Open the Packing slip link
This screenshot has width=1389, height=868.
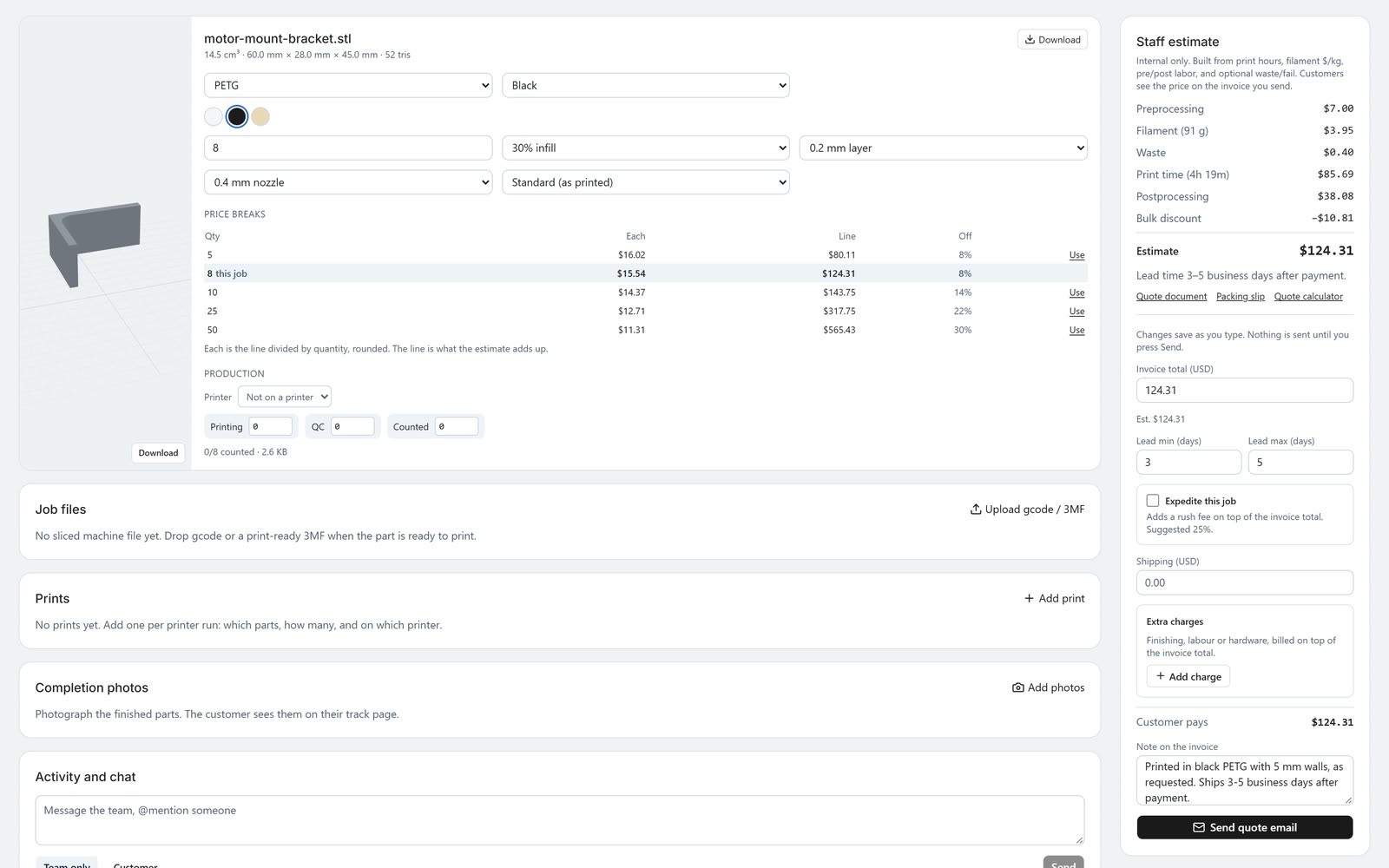(1240, 297)
